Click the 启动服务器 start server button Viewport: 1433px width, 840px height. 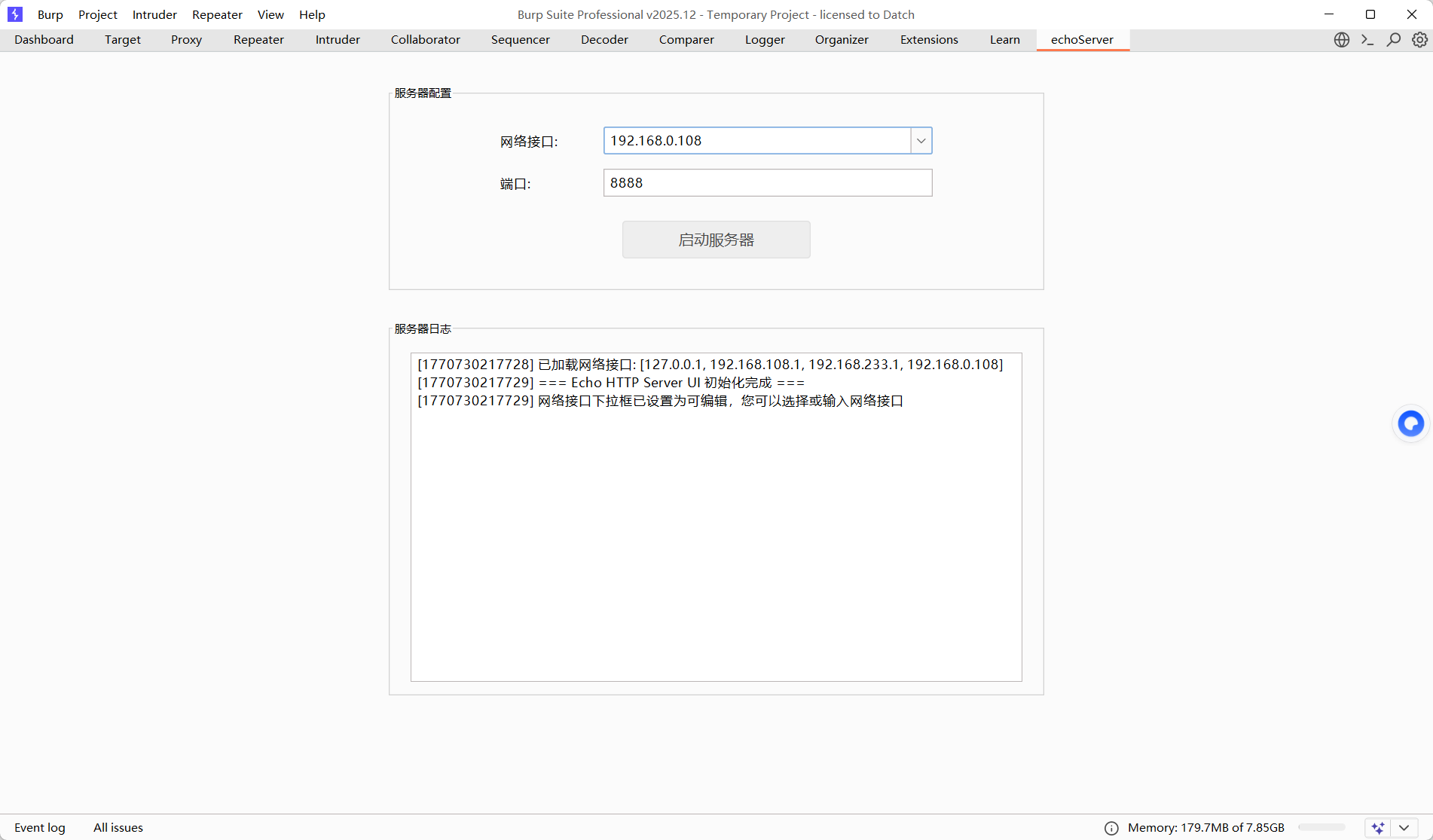tap(716, 240)
